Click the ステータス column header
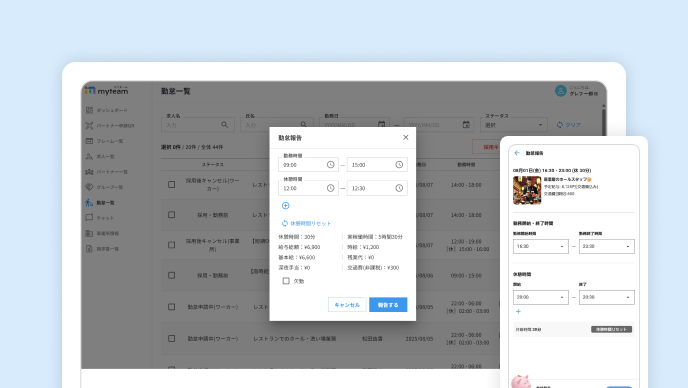This screenshot has height=388, width=688. pos(213,165)
